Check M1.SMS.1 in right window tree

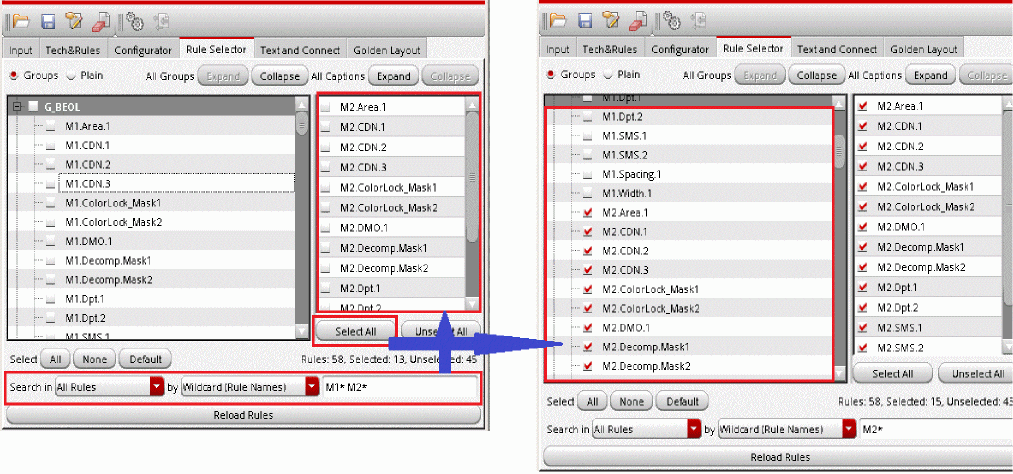tap(587, 136)
